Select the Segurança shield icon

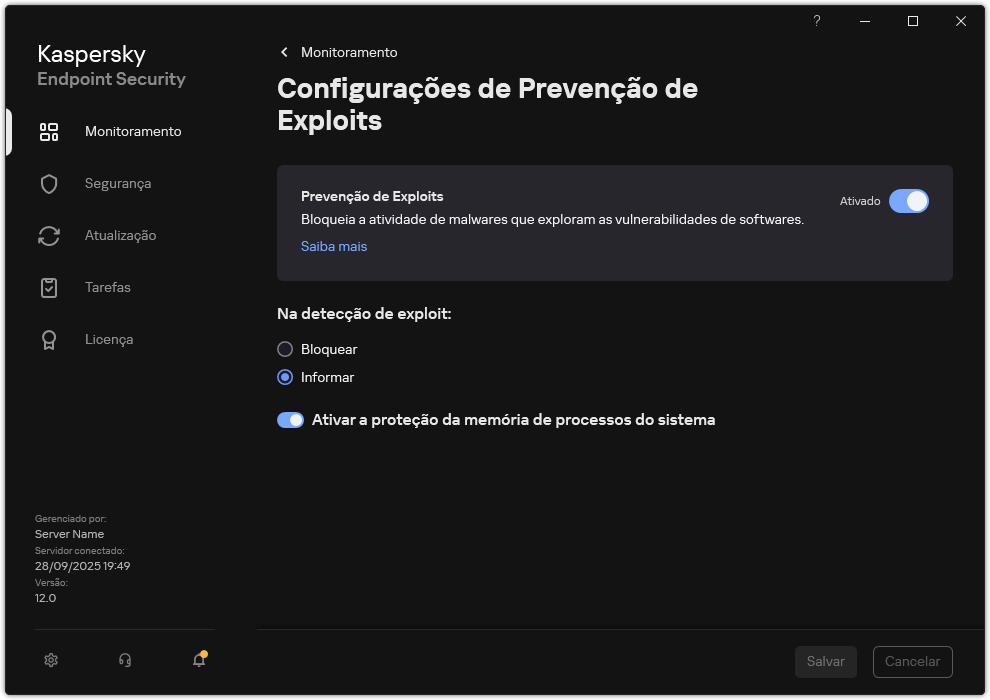tap(49, 183)
